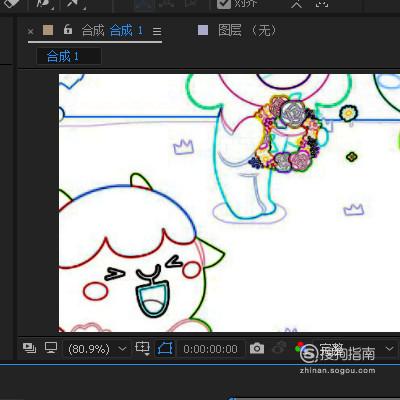Switch to the 合成 合成 1 tab
Image resolution: width=400 pixels, height=400 pixels.
click(112, 31)
